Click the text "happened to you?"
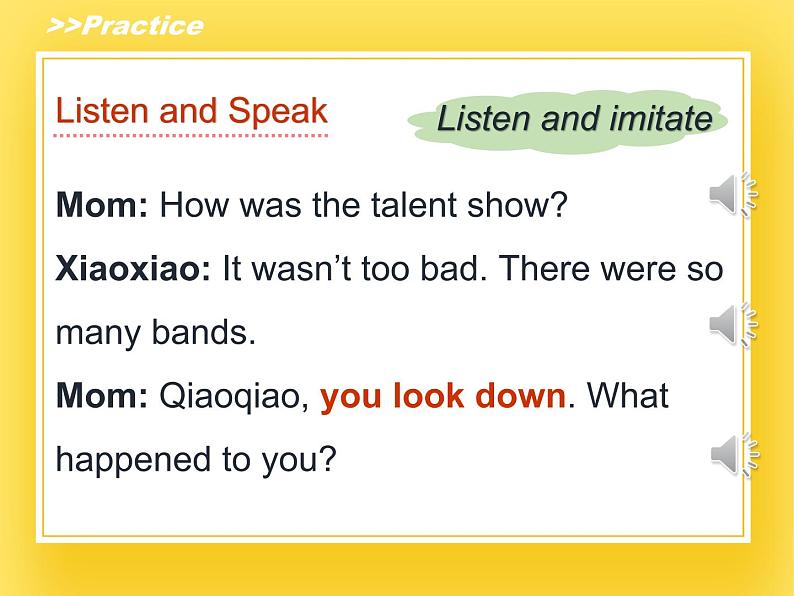This screenshot has width=794, height=596. point(196,460)
